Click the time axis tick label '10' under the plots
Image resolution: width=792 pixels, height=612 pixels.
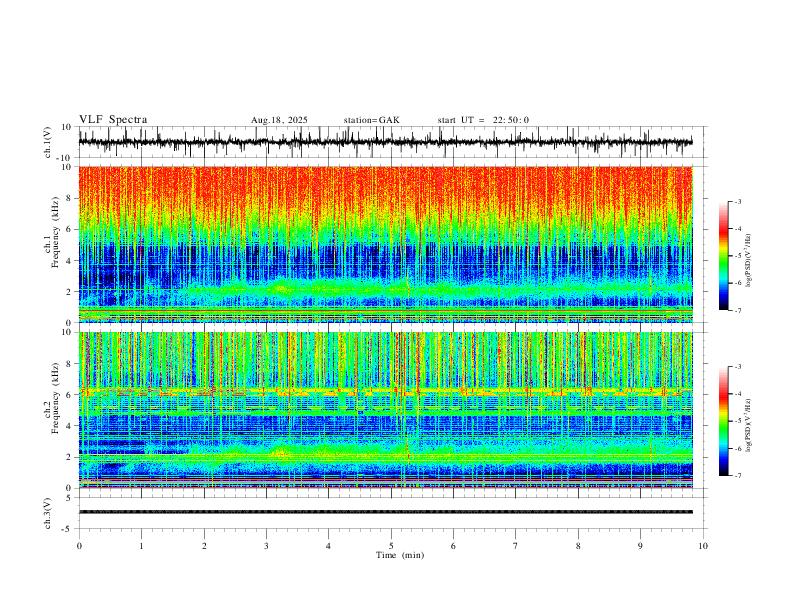(703, 546)
